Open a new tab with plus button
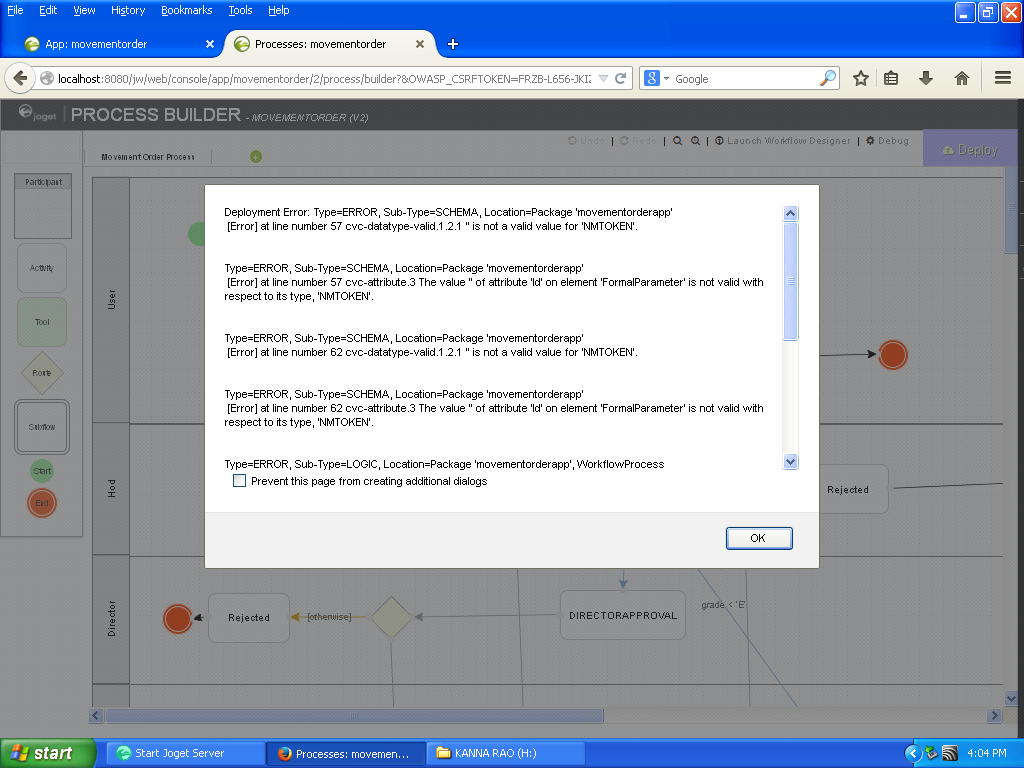Image resolution: width=1024 pixels, height=768 pixels. [x=453, y=44]
